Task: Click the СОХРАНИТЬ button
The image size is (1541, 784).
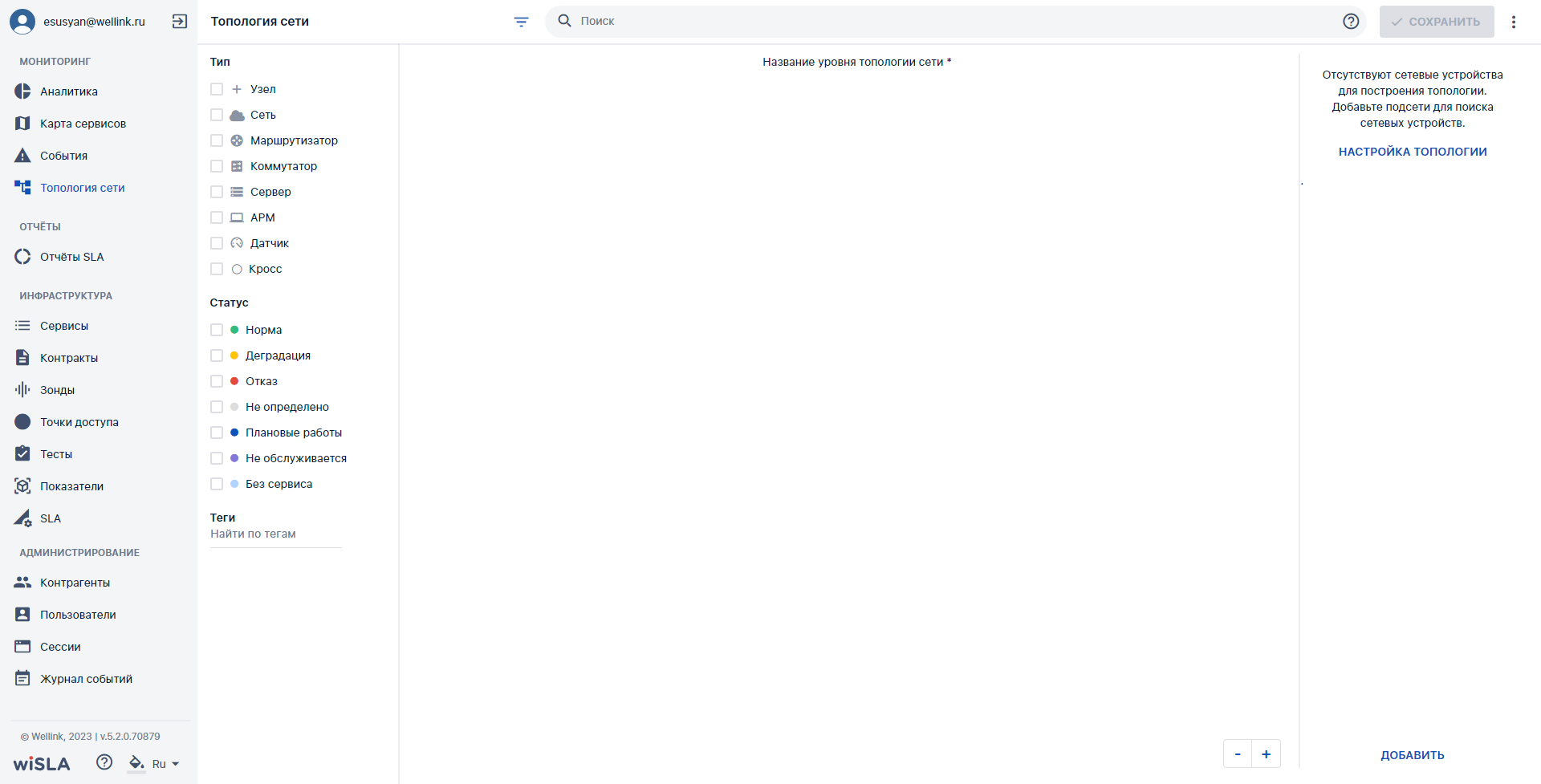Action: click(1437, 22)
